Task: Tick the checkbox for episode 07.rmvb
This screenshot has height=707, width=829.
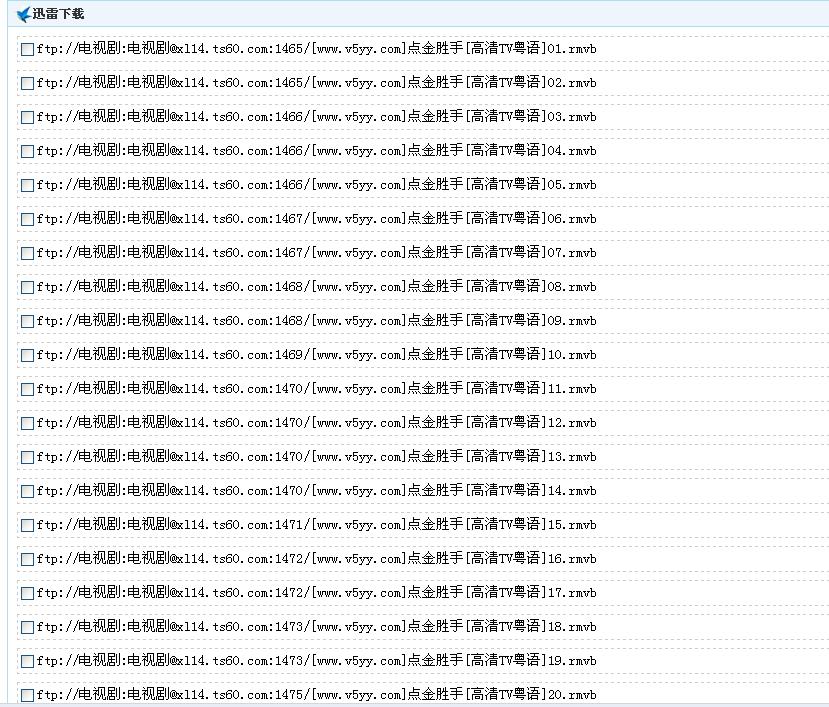Action: point(27,253)
